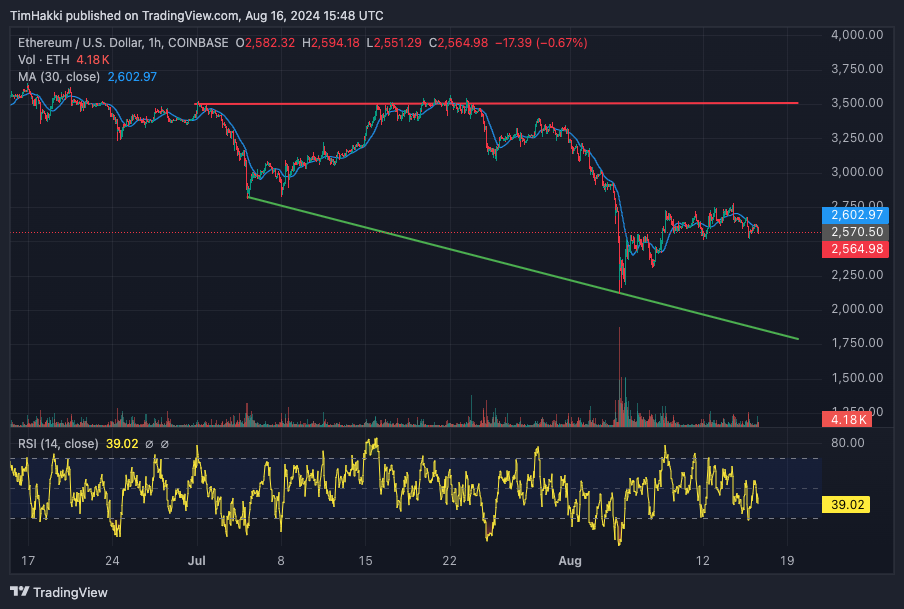Click the TimHakki published on TradingView.com header

(196, 16)
